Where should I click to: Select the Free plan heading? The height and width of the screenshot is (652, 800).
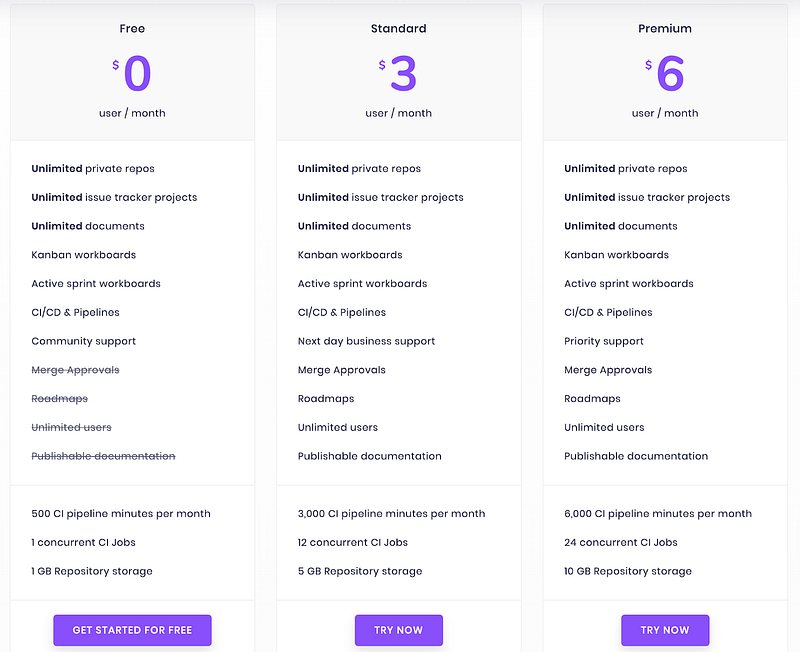tap(132, 29)
